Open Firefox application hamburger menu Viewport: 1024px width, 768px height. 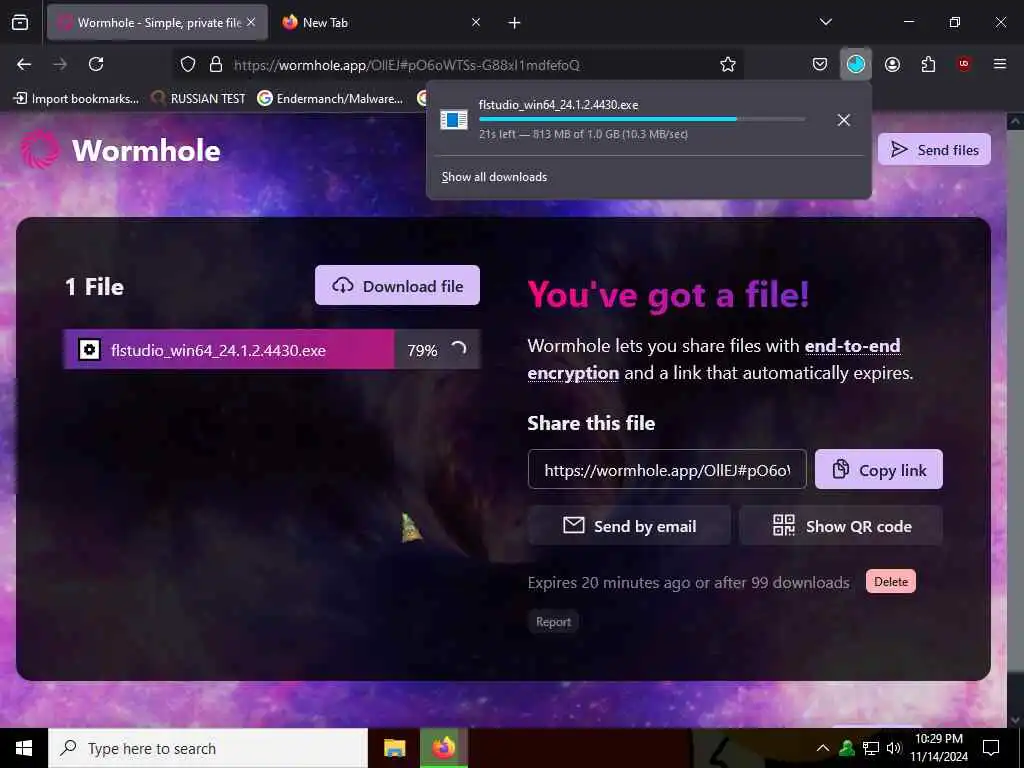(x=1000, y=64)
